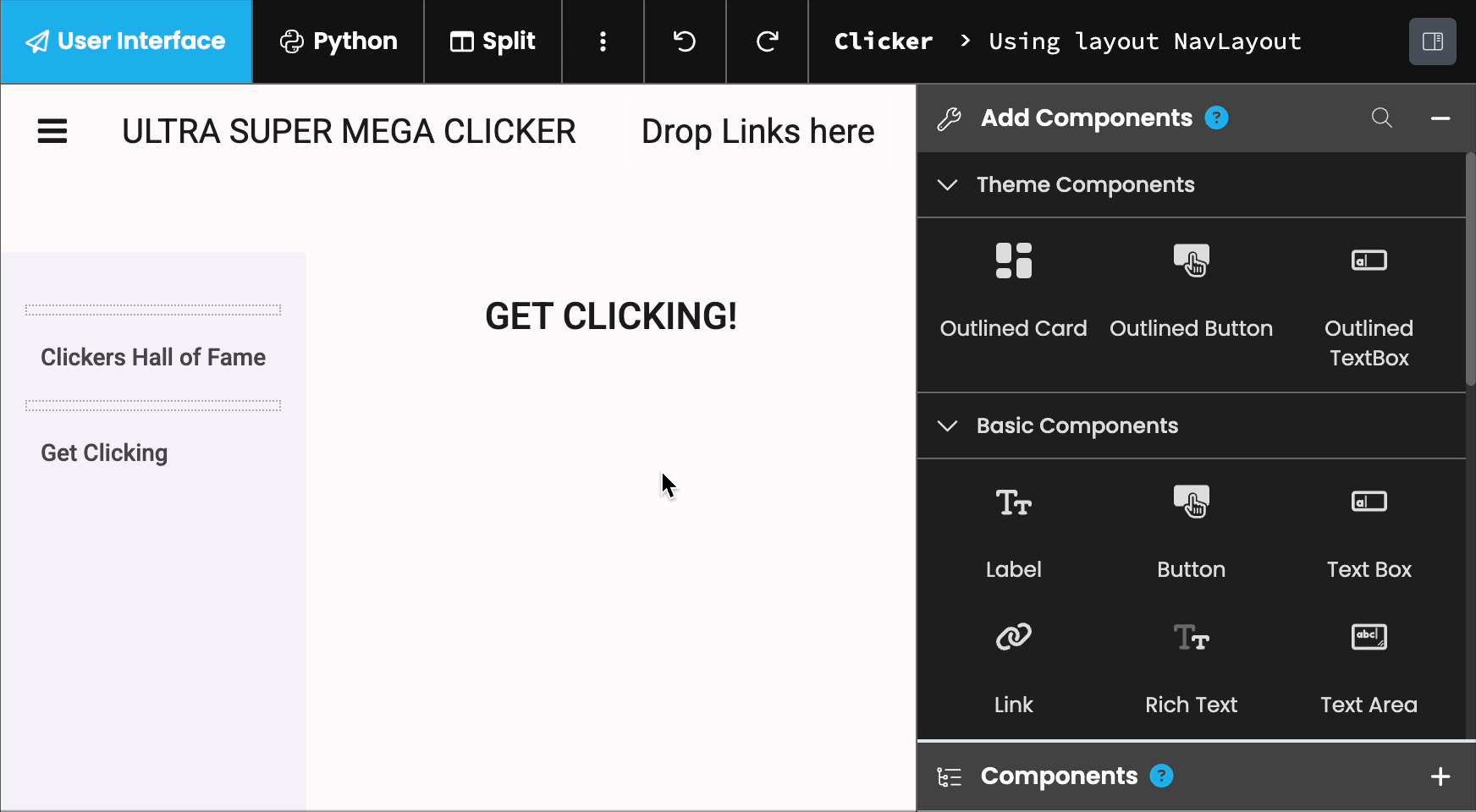Open the hamburger menu on the page
The image size is (1476, 812).
[52, 130]
